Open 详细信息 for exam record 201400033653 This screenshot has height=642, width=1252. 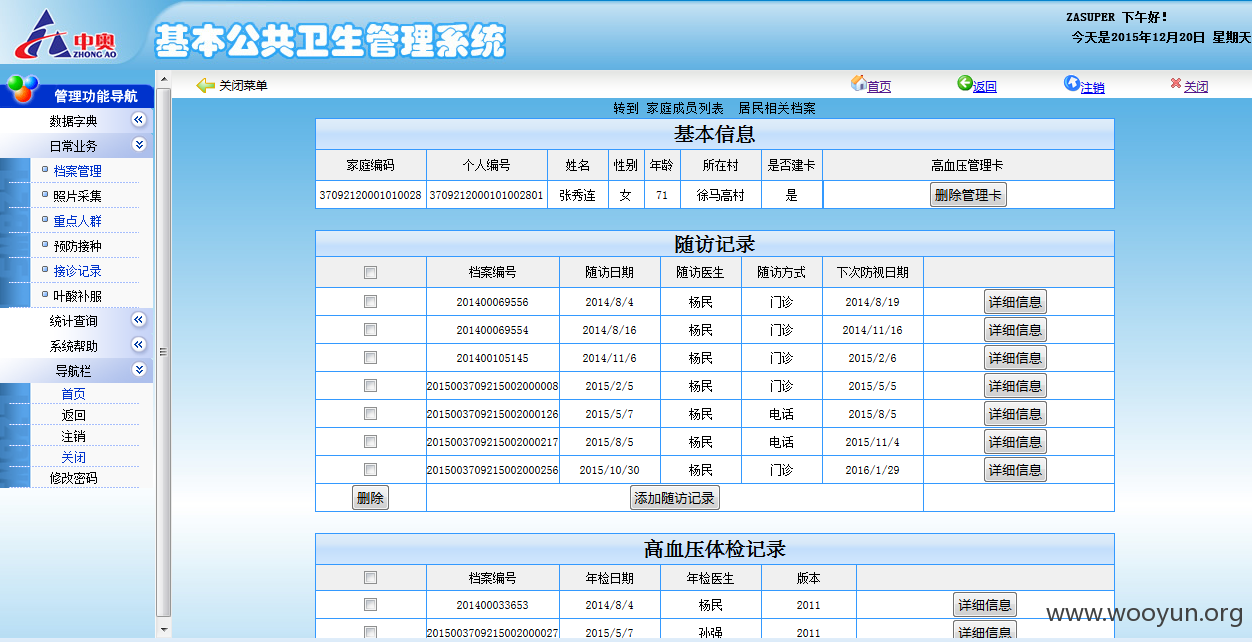[985, 605]
